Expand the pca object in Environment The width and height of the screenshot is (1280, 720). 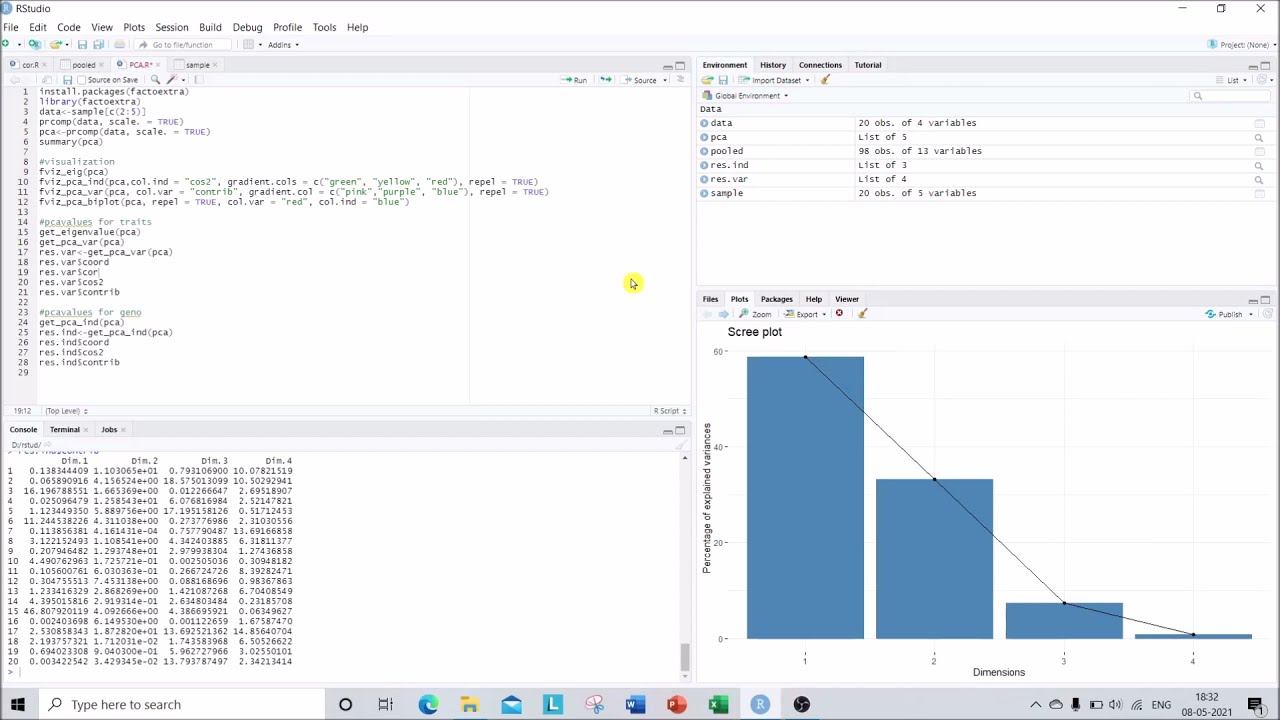(x=705, y=137)
